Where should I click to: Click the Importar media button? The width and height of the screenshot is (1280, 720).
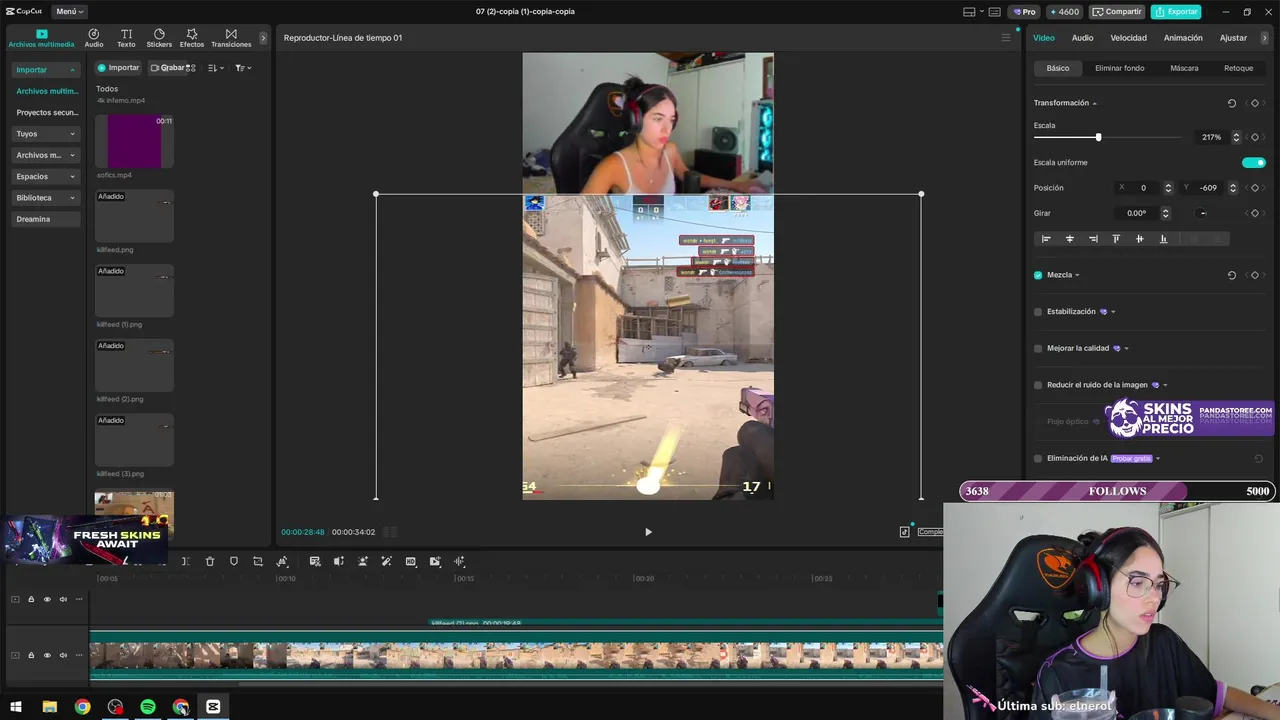tap(118, 68)
